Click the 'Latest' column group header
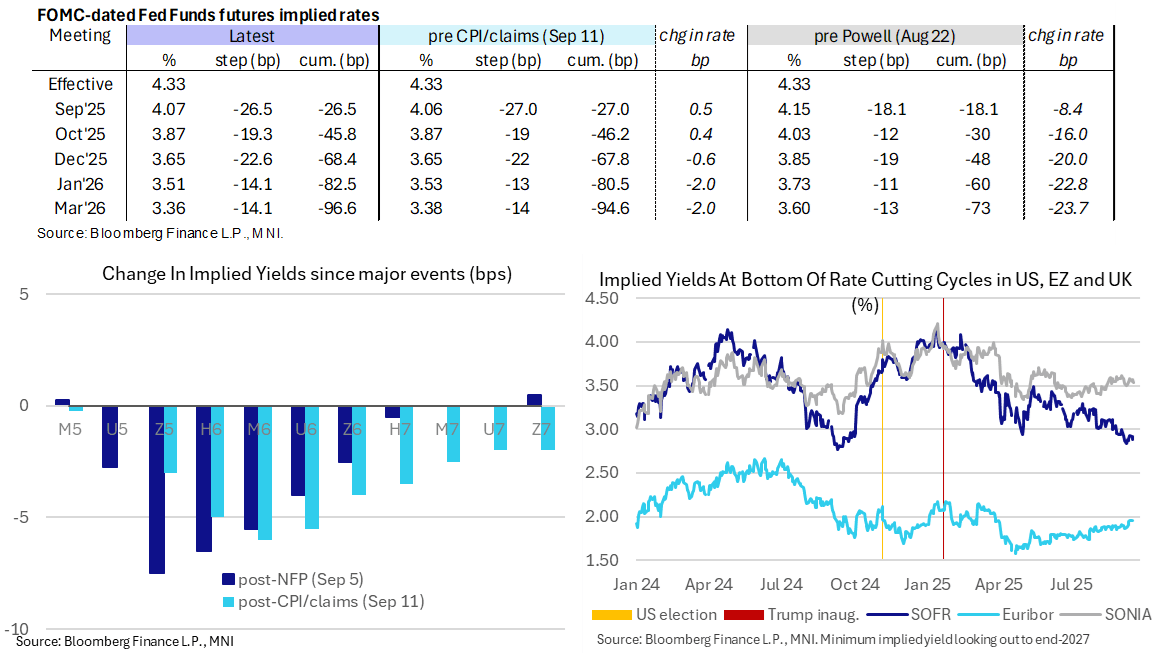1152x653 pixels. 252,36
